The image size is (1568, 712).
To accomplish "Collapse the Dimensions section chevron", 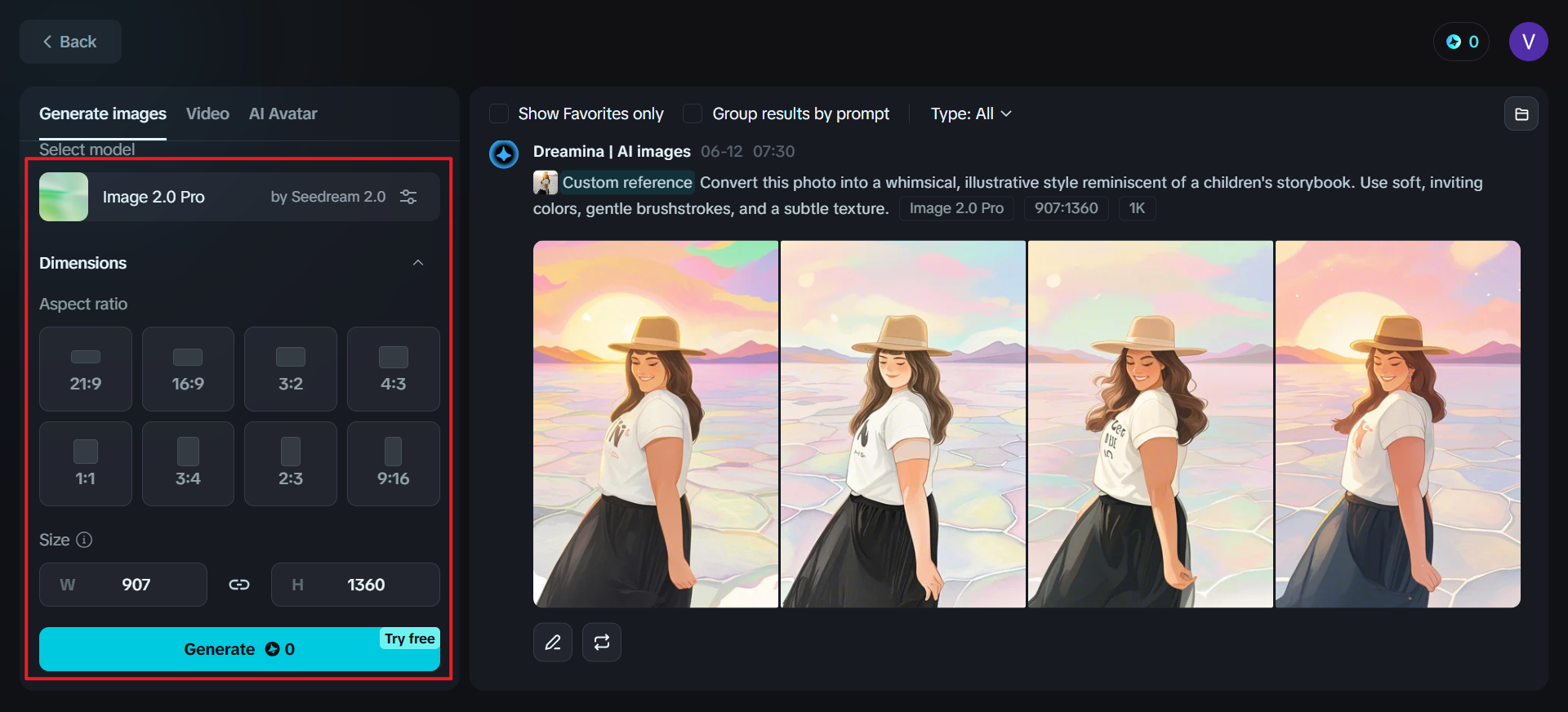I will 418,263.
